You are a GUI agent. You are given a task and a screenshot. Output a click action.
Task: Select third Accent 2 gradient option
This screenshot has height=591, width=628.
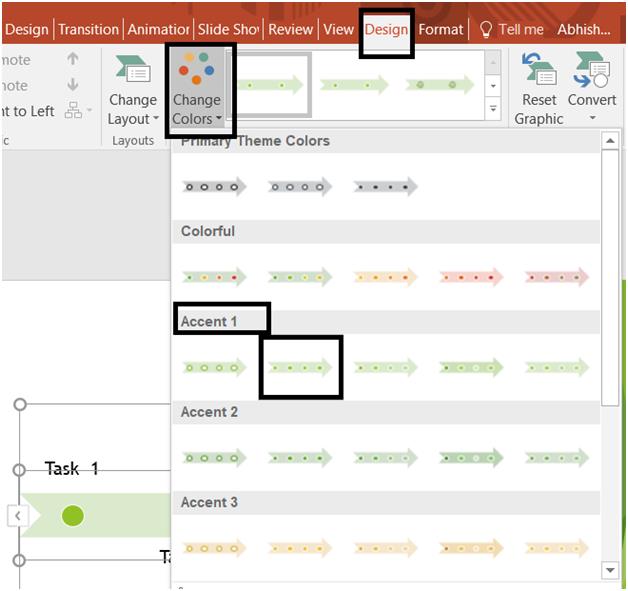[386, 458]
